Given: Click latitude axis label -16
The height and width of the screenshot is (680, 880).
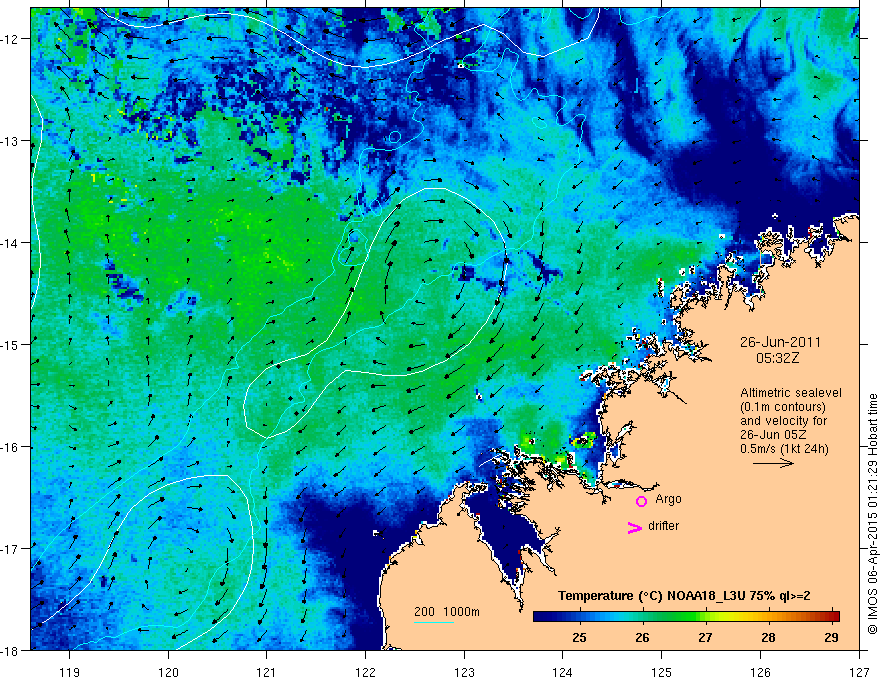Looking at the screenshot, I should 11,447.
